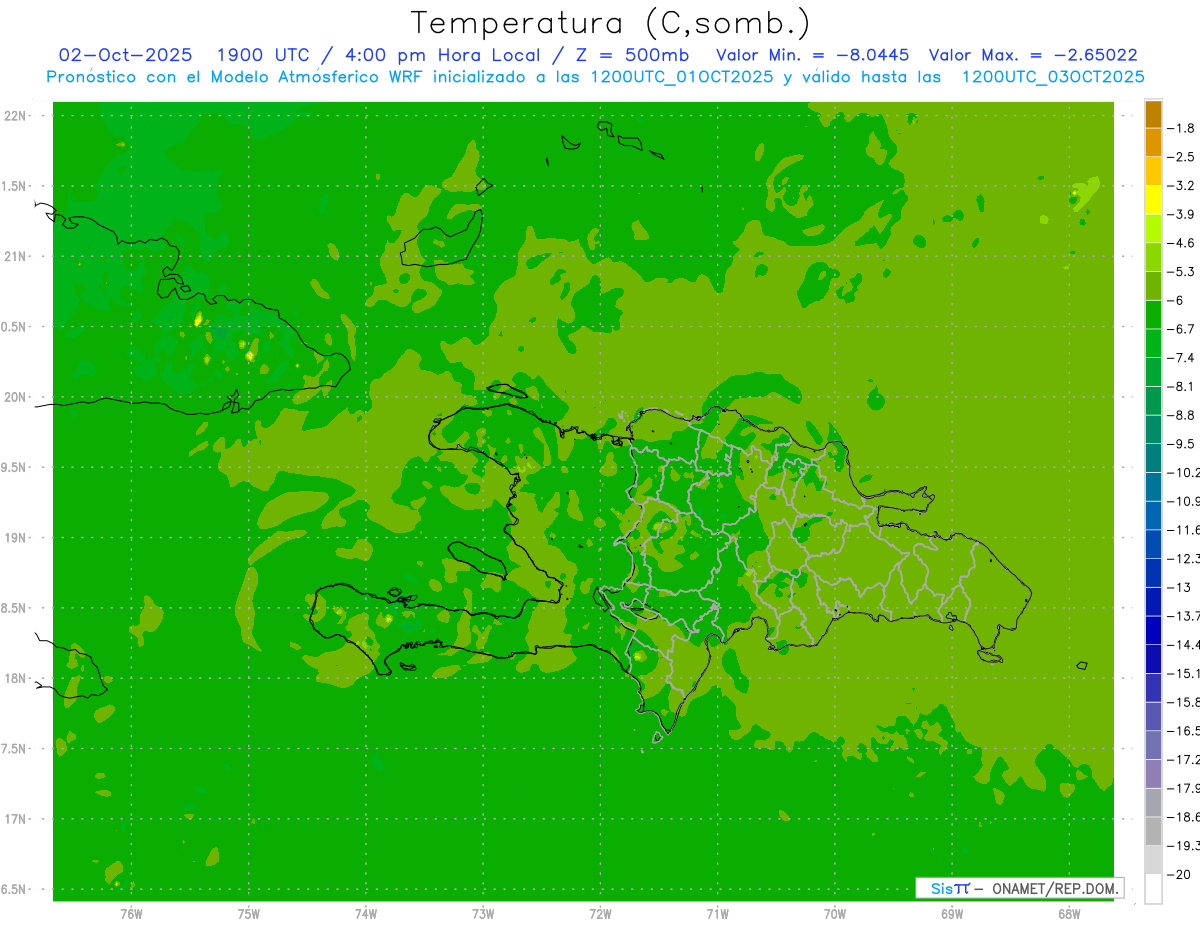The width and height of the screenshot is (1200, 927).
Task: Click the "6.5N" latitude label
Action: pyautogui.click(x=15, y=889)
